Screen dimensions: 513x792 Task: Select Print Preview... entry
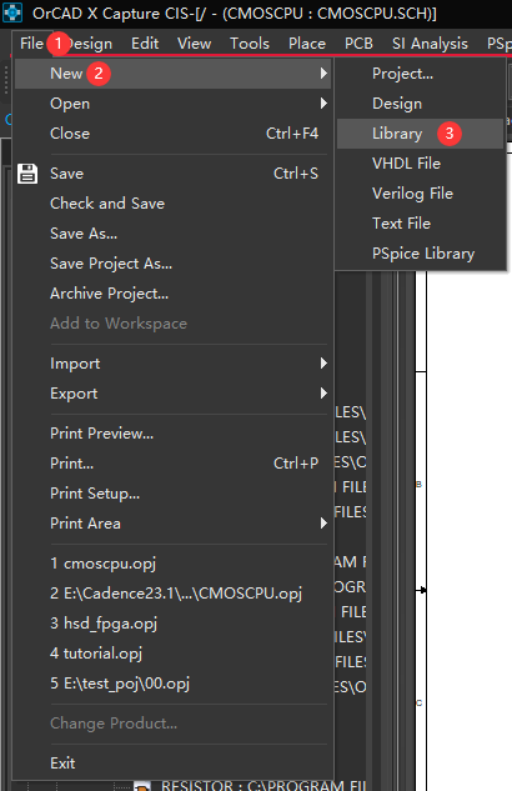tap(101, 433)
